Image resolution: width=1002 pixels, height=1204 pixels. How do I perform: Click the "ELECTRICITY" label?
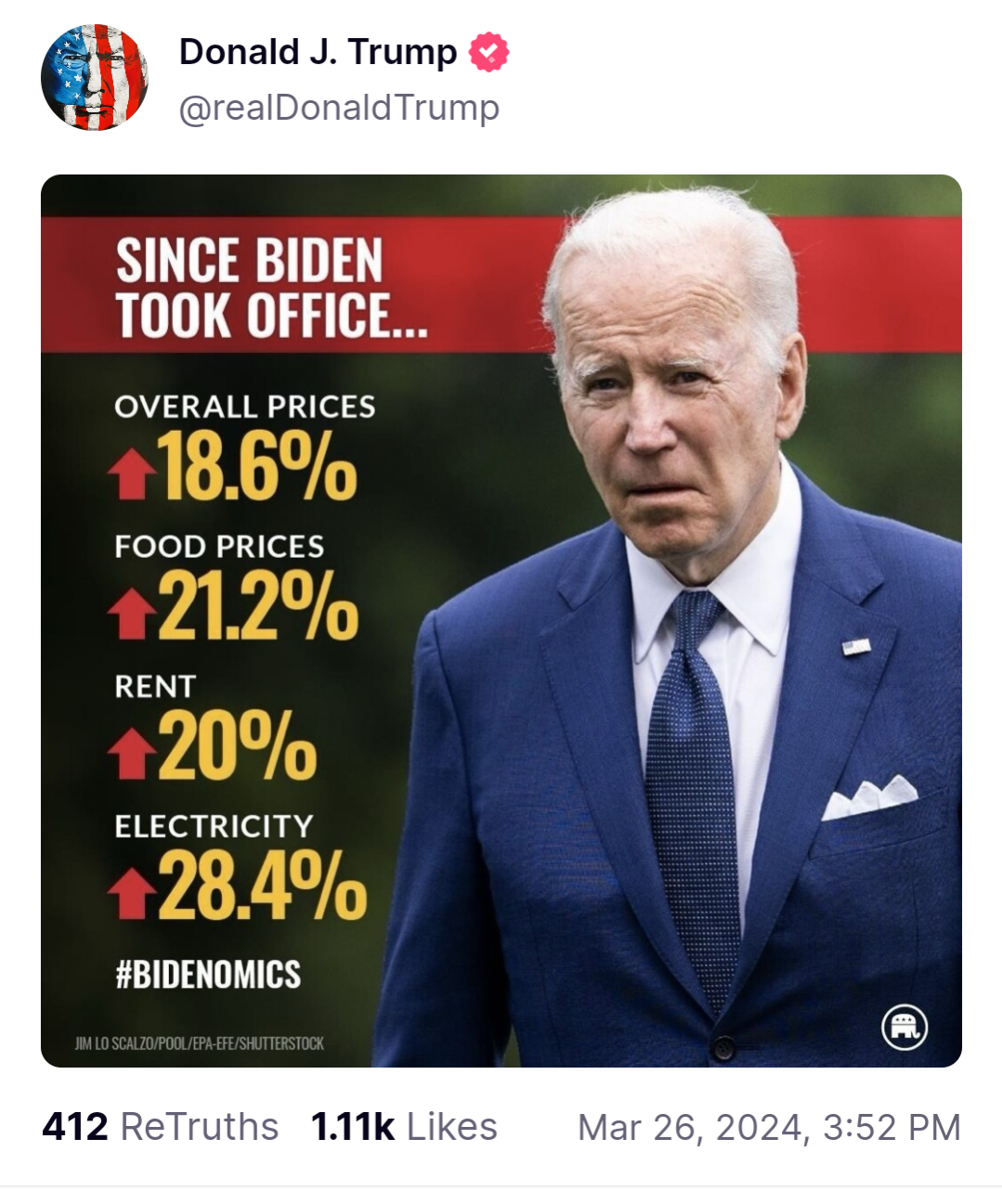tap(214, 826)
